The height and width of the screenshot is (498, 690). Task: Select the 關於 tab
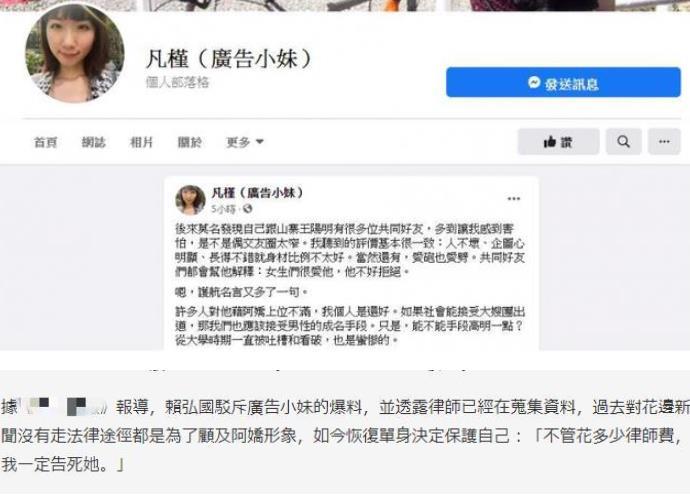pyautogui.click(x=190, y=142)
